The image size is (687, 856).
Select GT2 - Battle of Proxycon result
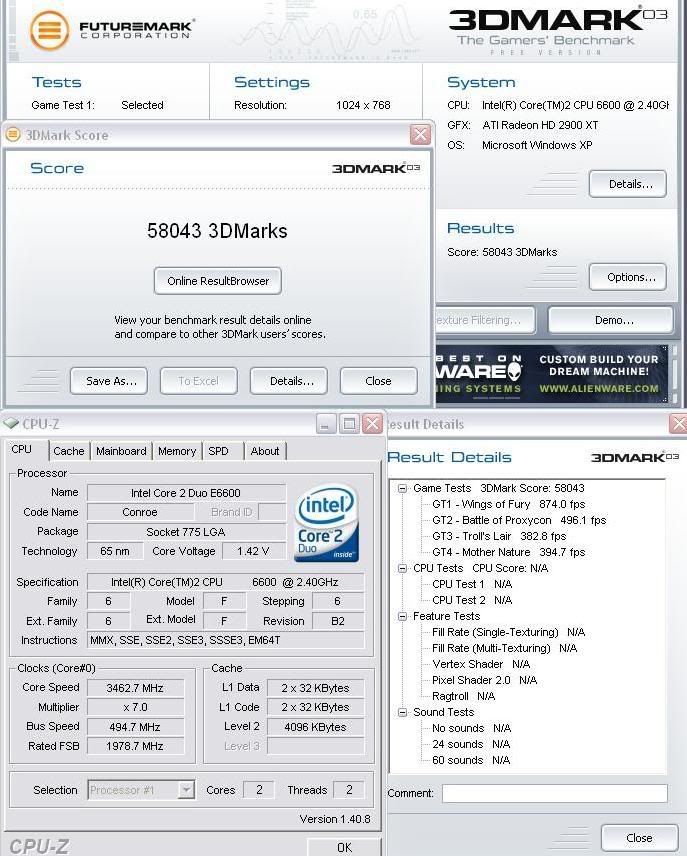519,520
